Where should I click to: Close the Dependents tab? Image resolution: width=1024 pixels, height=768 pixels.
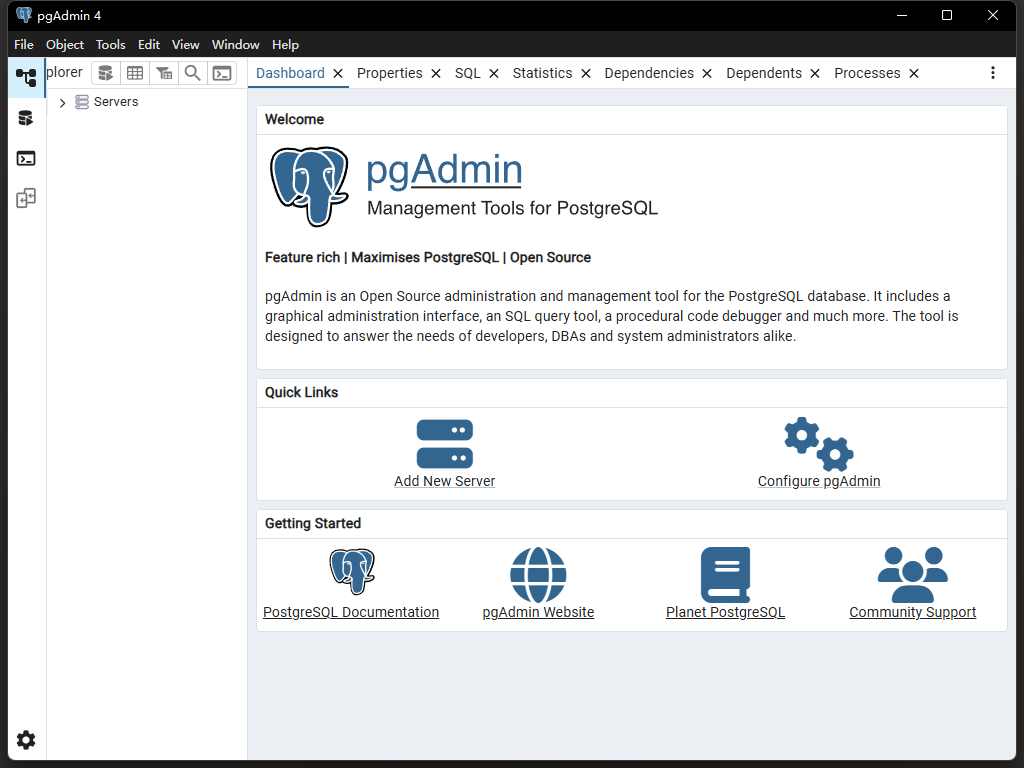tap(815, 74)
